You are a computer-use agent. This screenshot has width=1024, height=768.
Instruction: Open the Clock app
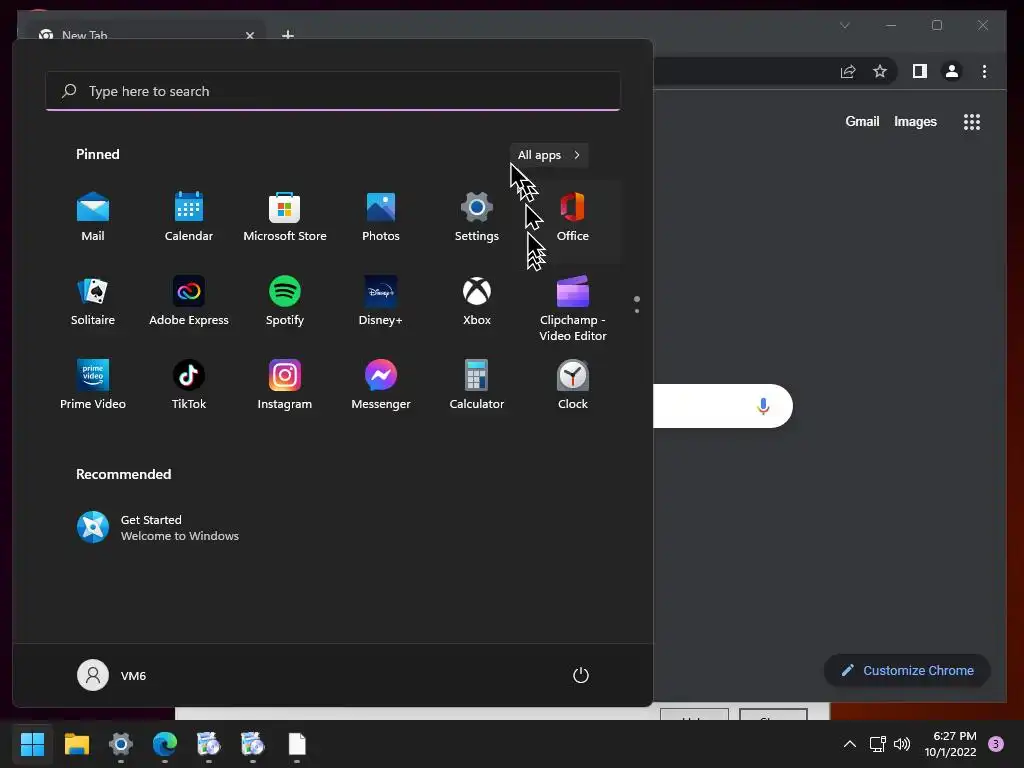573,385
